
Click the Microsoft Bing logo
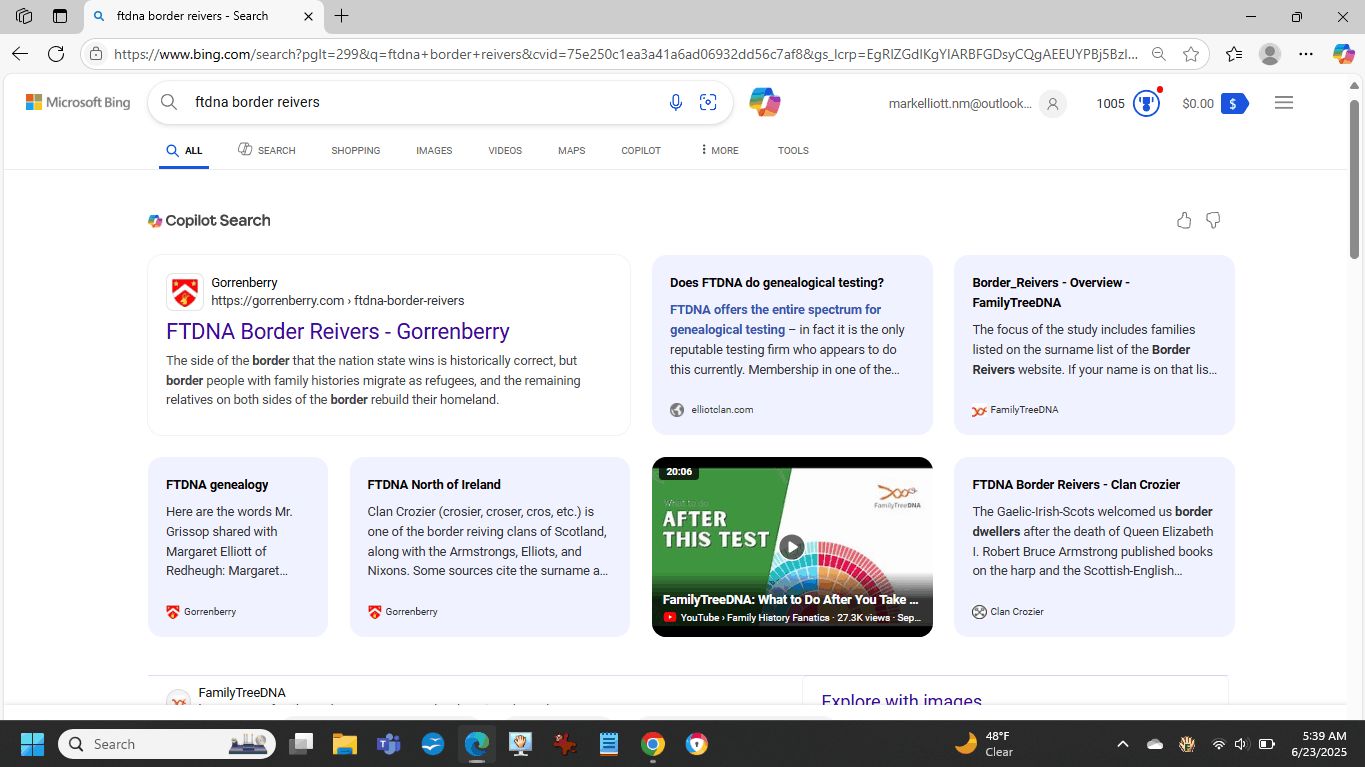(x=78, y=102)
